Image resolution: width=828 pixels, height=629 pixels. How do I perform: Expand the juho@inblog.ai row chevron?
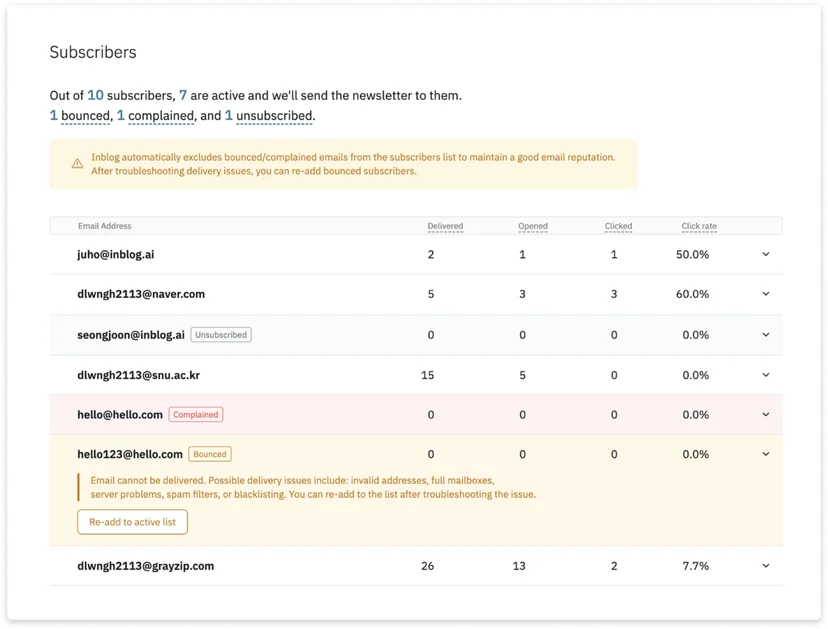[x=766, y=255]
